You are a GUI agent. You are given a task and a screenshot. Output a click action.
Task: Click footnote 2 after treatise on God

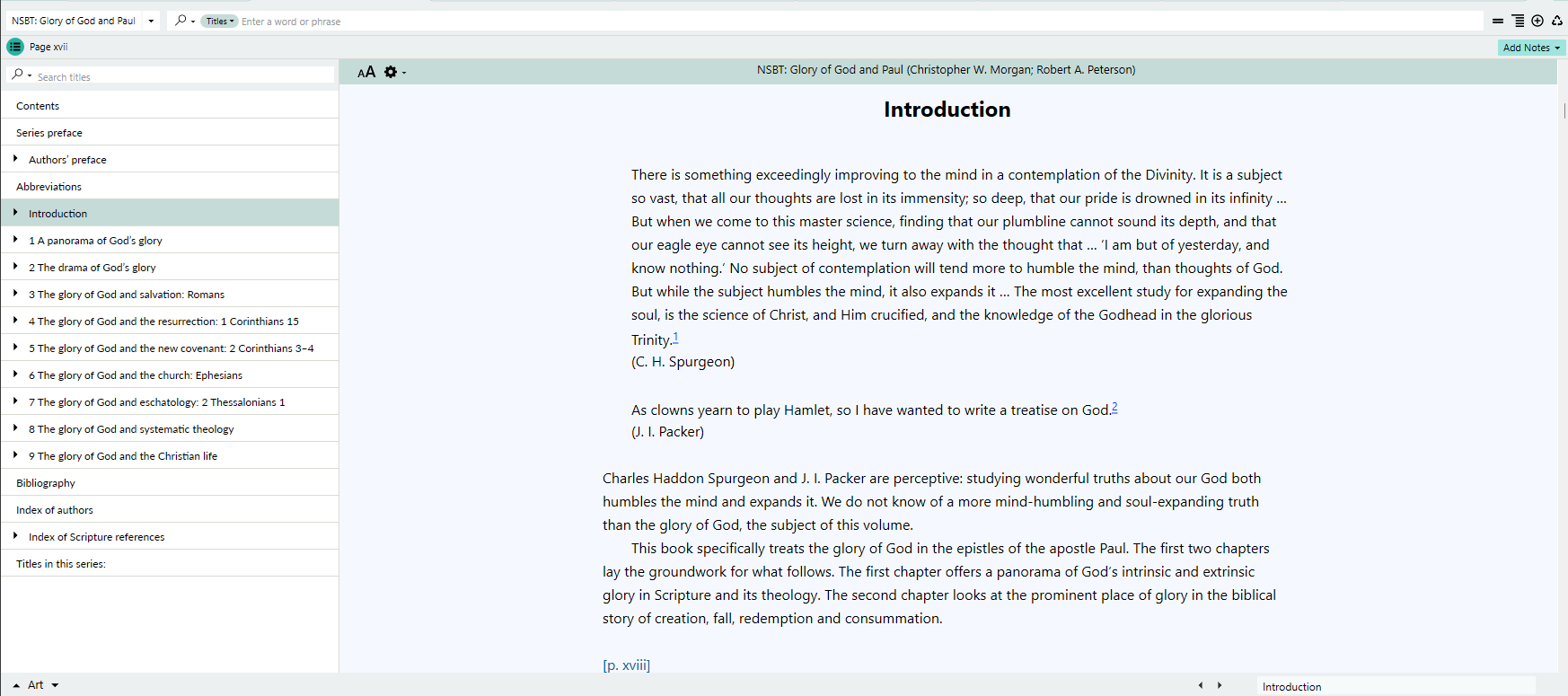click(1114, 407)
